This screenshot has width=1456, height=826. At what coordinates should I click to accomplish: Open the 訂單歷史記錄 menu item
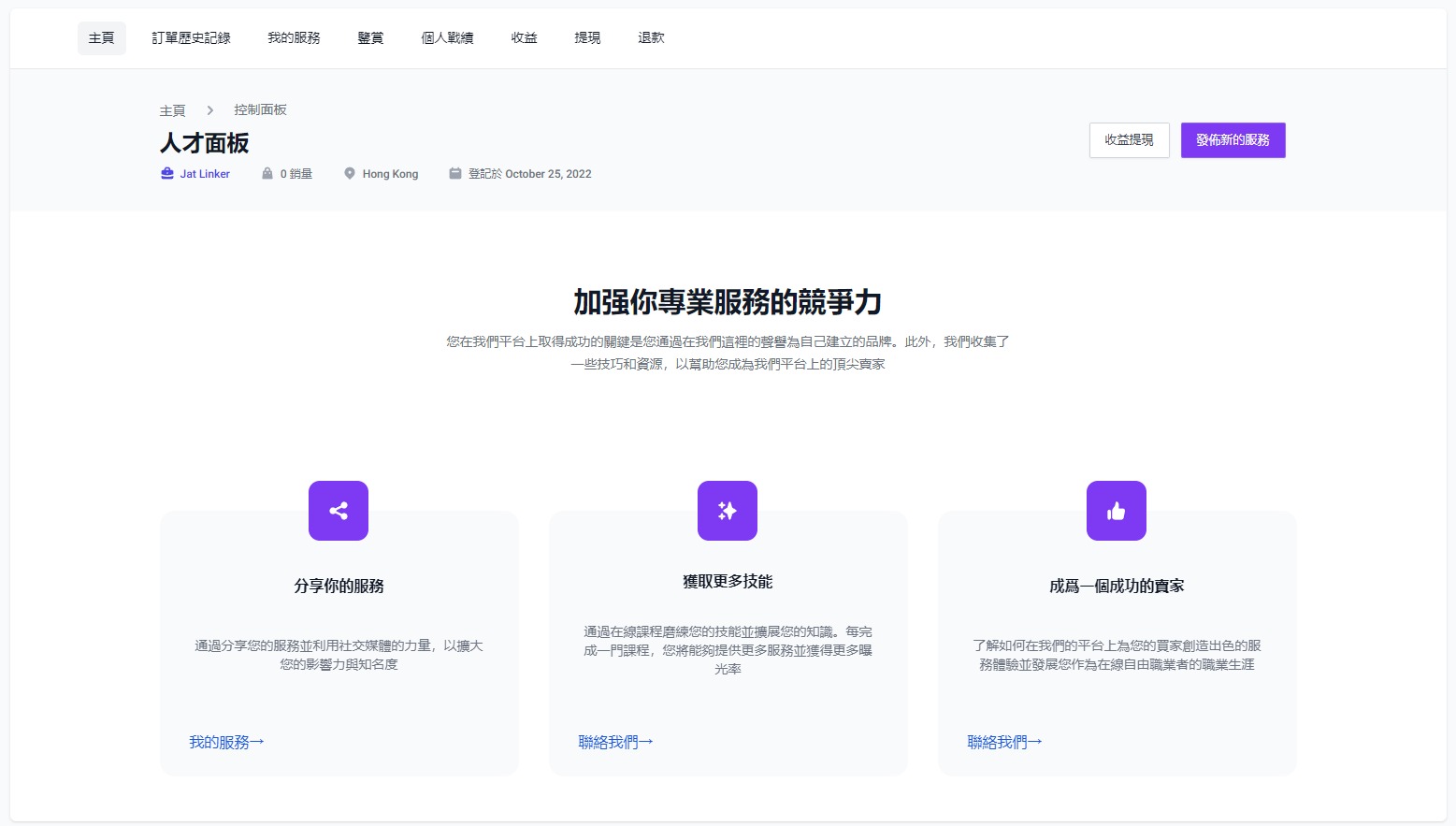click(191, 38)
